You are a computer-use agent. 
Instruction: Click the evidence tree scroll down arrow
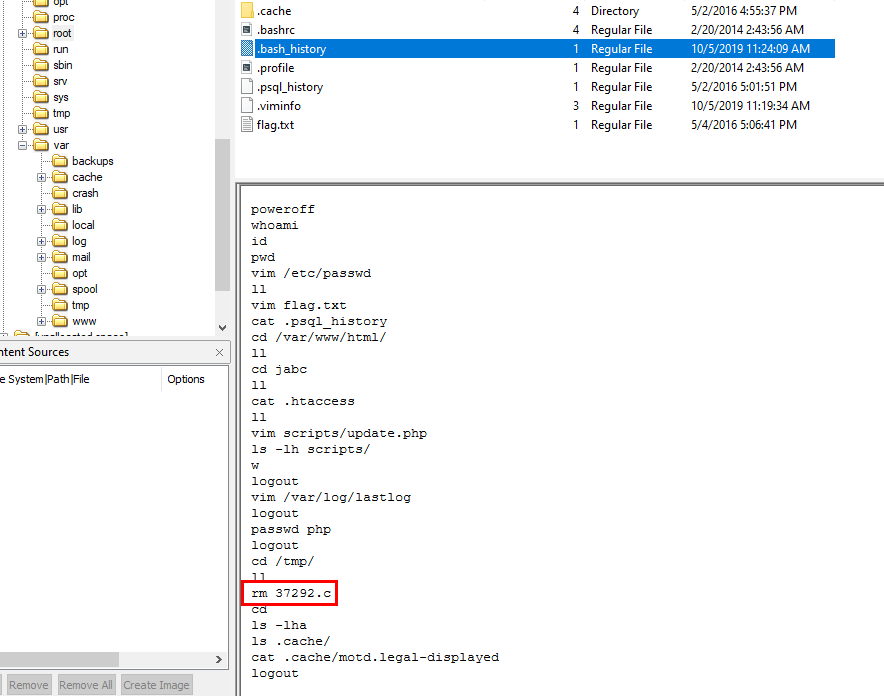coord(222,328)
